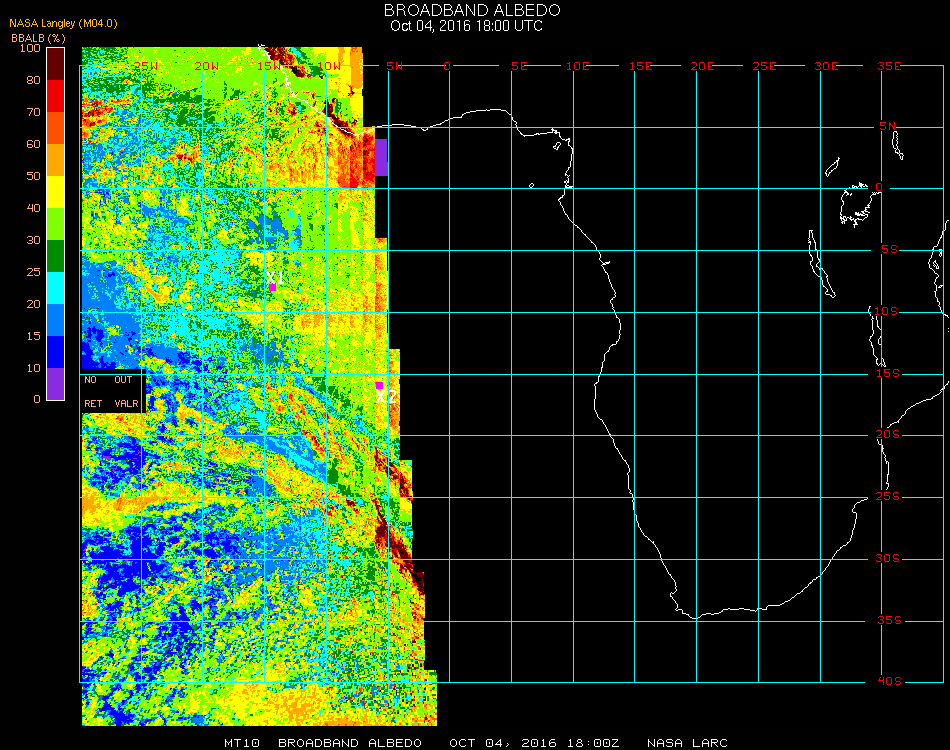Click the purple no-data rectangle near 5W

click(x=381, y=158)
